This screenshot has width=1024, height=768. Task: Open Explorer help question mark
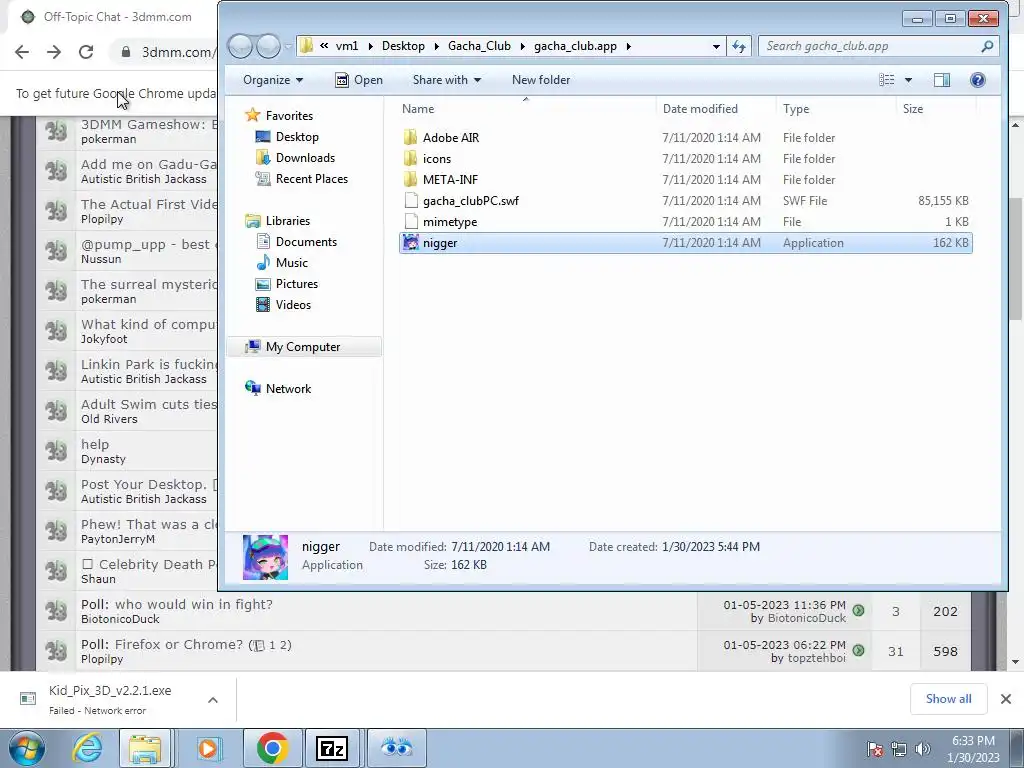click(x=978, y=80)
